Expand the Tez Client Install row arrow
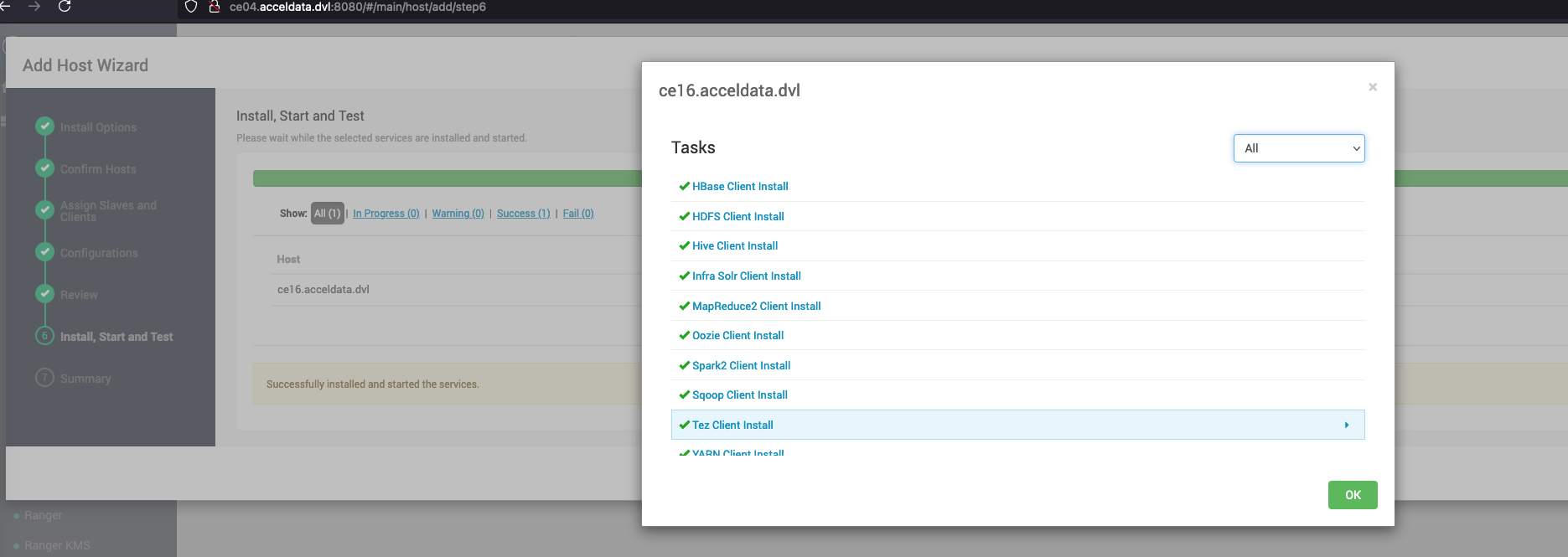 click(x=1347, y=425)
